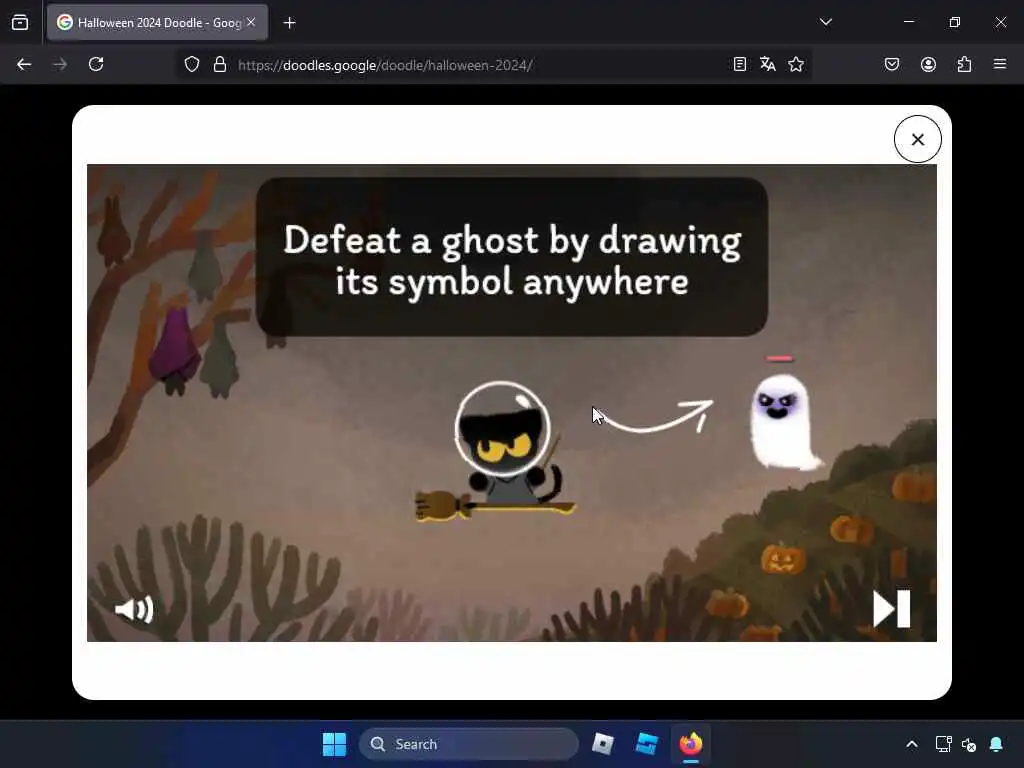The width and height of the screenshot is (1024, 768).
Task: Click the ghost's red symbol indicator
Action: click(x=780, y=358)
